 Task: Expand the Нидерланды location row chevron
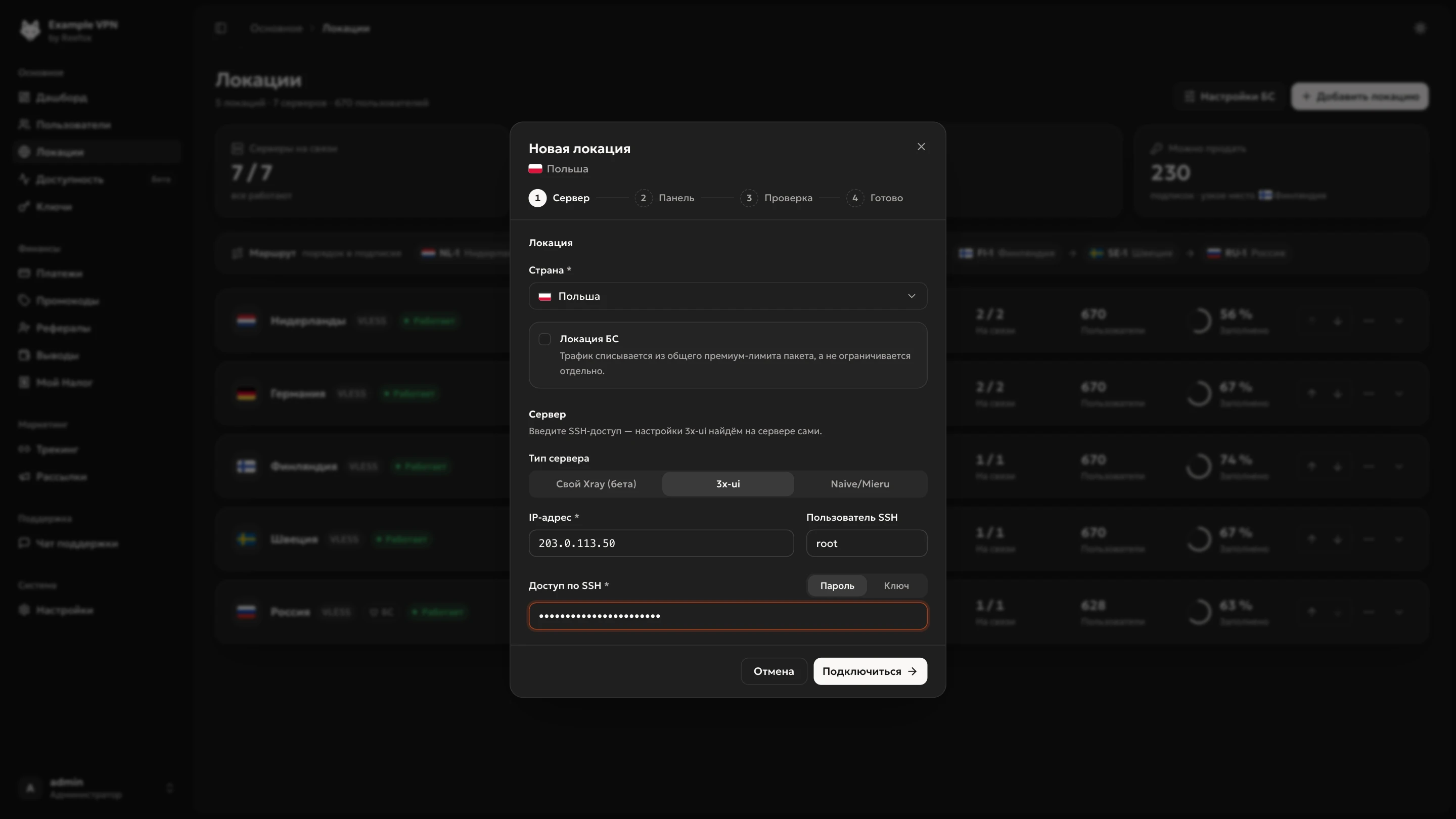(x=1399, y=321)
